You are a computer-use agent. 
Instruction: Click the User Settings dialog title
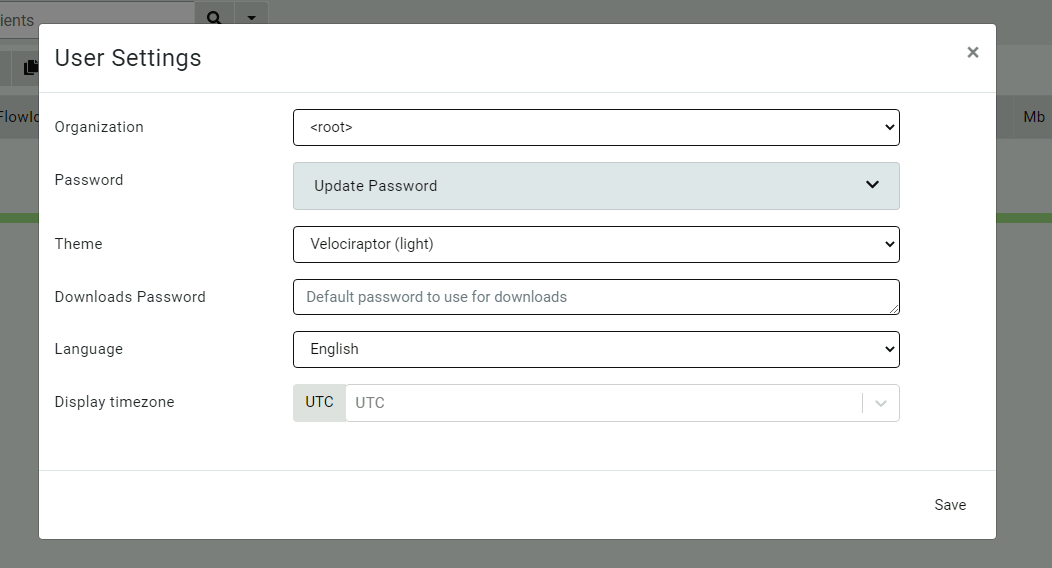[x=128, y=58]
